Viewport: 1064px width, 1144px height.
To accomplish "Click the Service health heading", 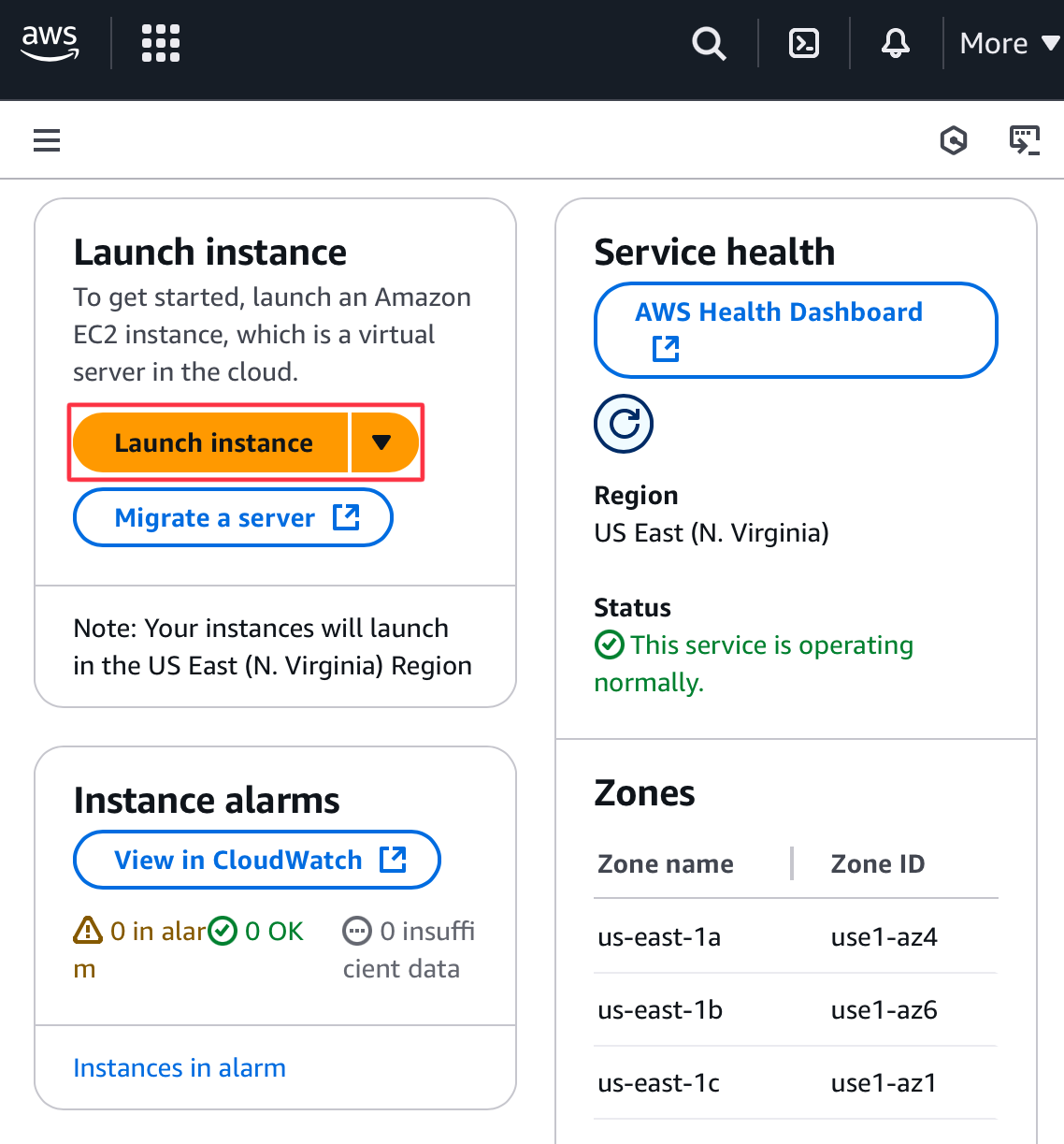I will pos(714,253).
